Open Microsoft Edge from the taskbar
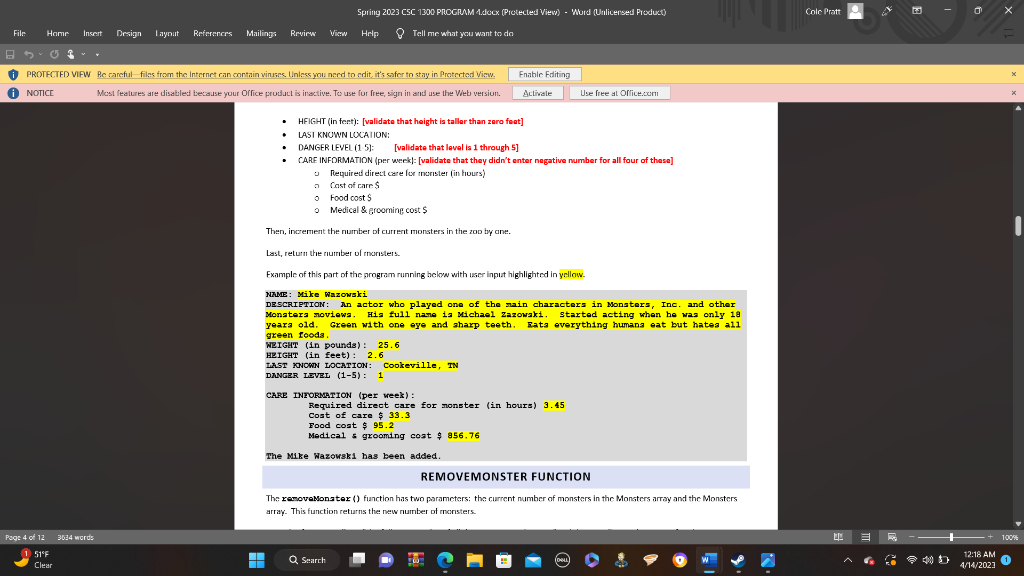The height and width of the screenshot is (576, 1024). click(x=445, y=560)
